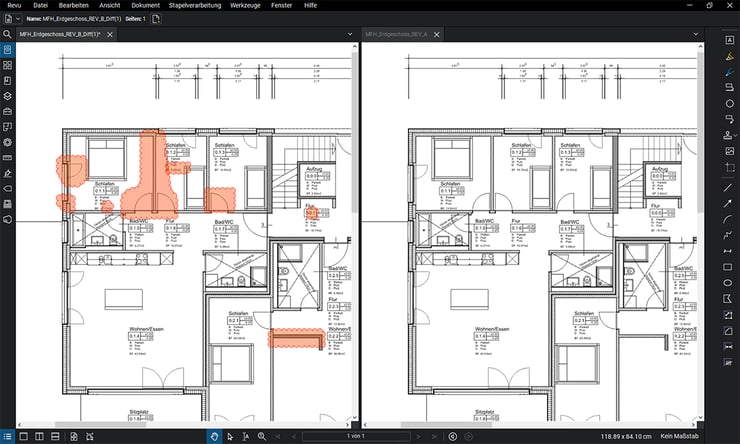Click the Kein Maßstab scale label
Screen dimensions: 740x444
click(x=679, y=436)
